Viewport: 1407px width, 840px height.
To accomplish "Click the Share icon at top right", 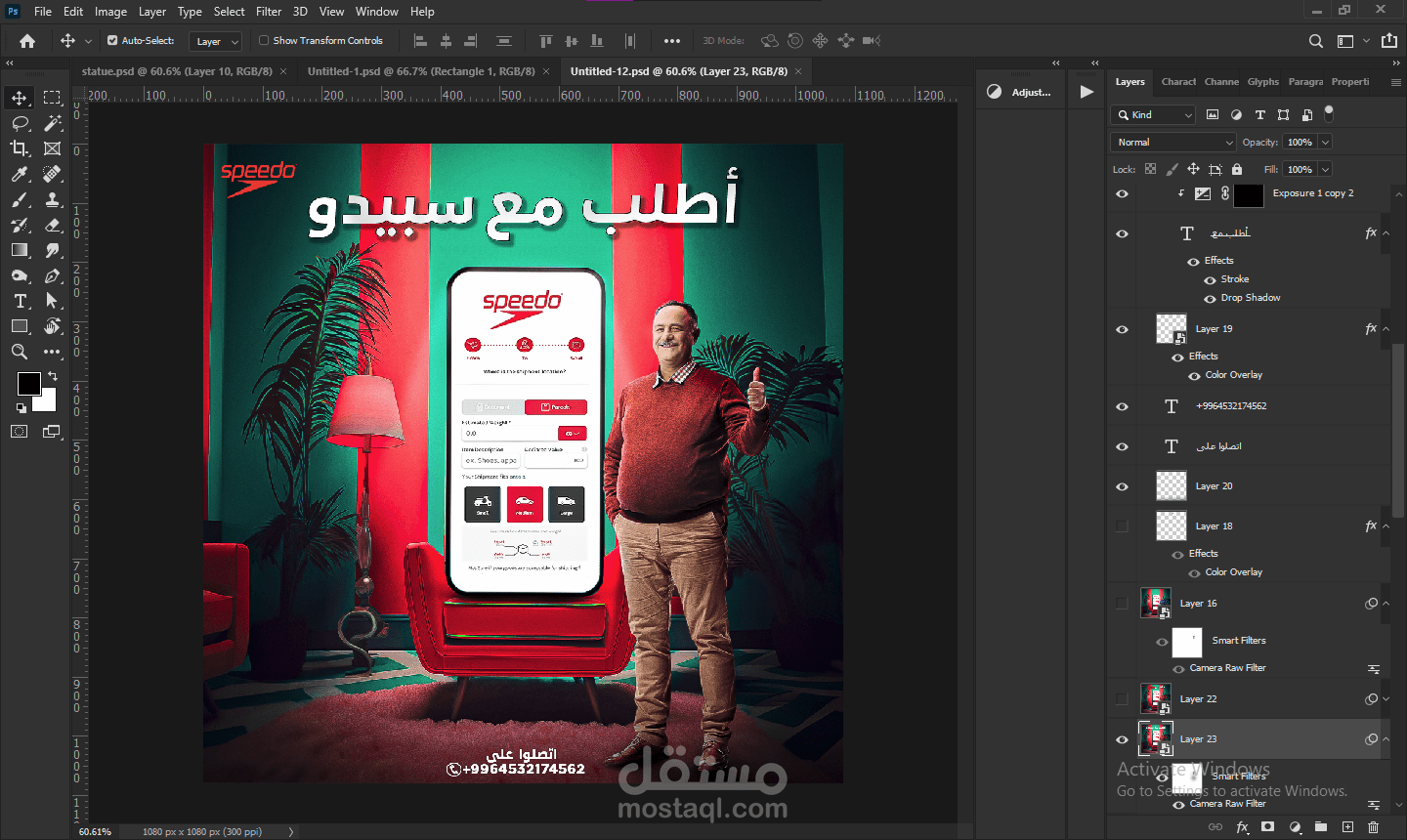I will click(x=1389, y=41).
